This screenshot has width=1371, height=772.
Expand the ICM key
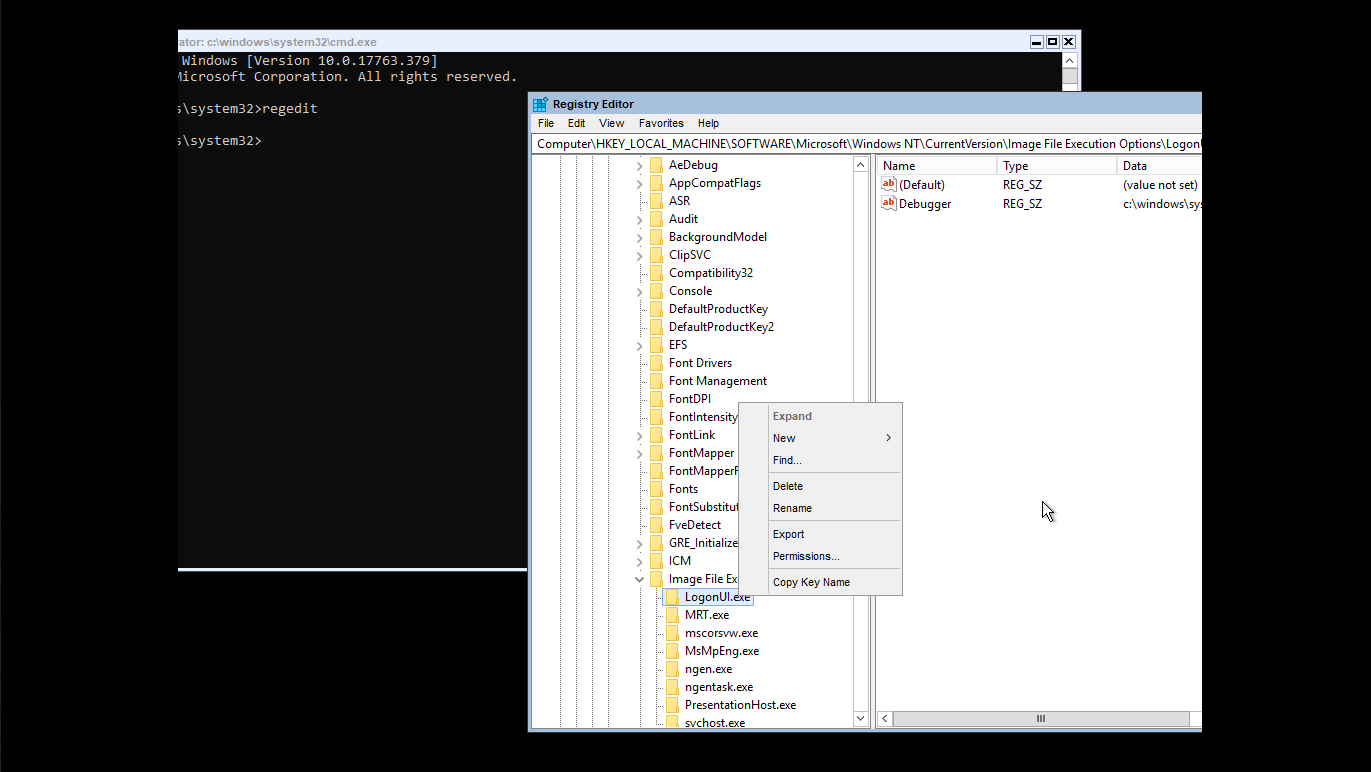tap(640, 561)
